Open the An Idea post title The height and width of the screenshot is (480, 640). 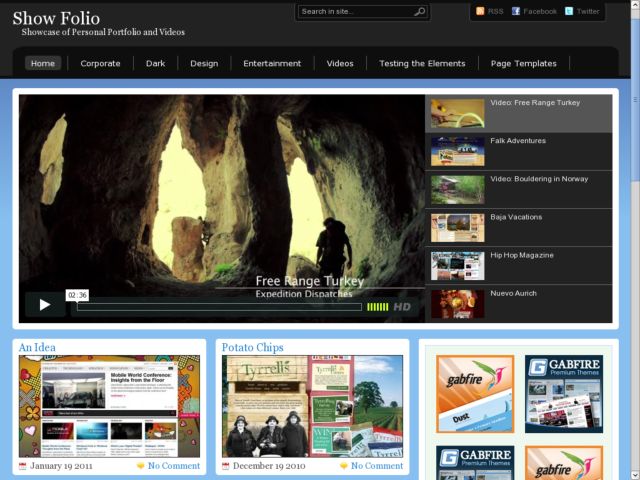tap(37, 347)
